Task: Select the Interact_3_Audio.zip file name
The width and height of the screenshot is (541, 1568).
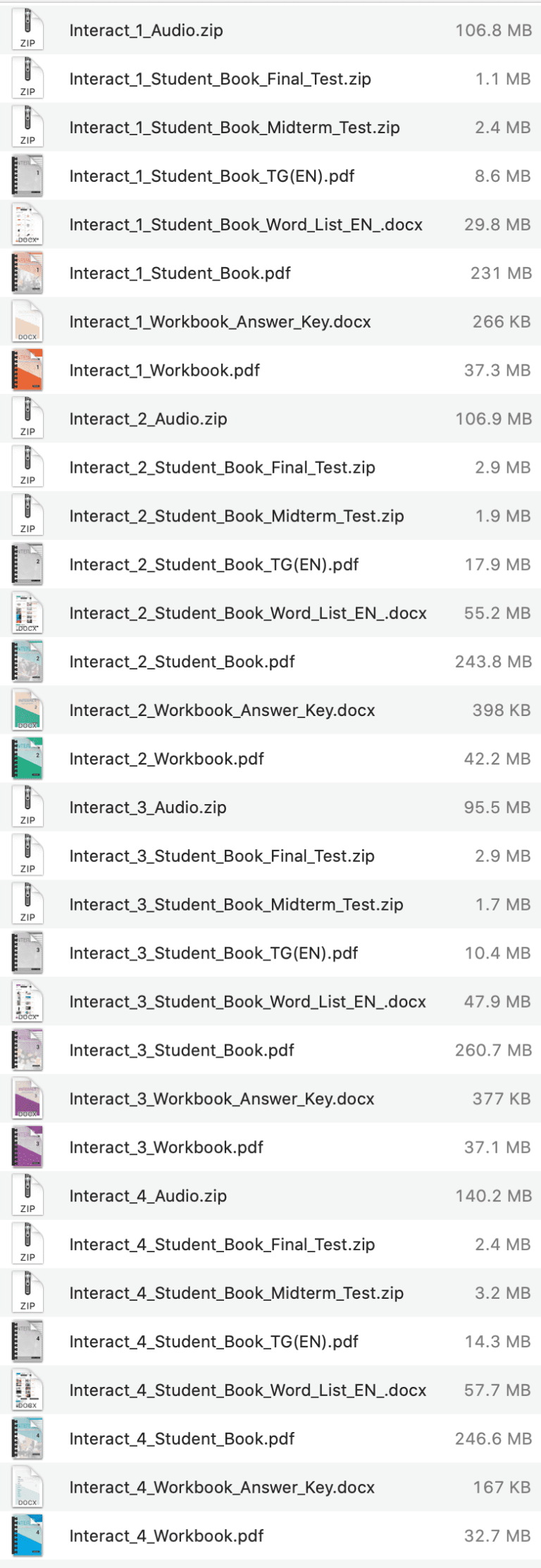Action: click(x=148, y=807)
